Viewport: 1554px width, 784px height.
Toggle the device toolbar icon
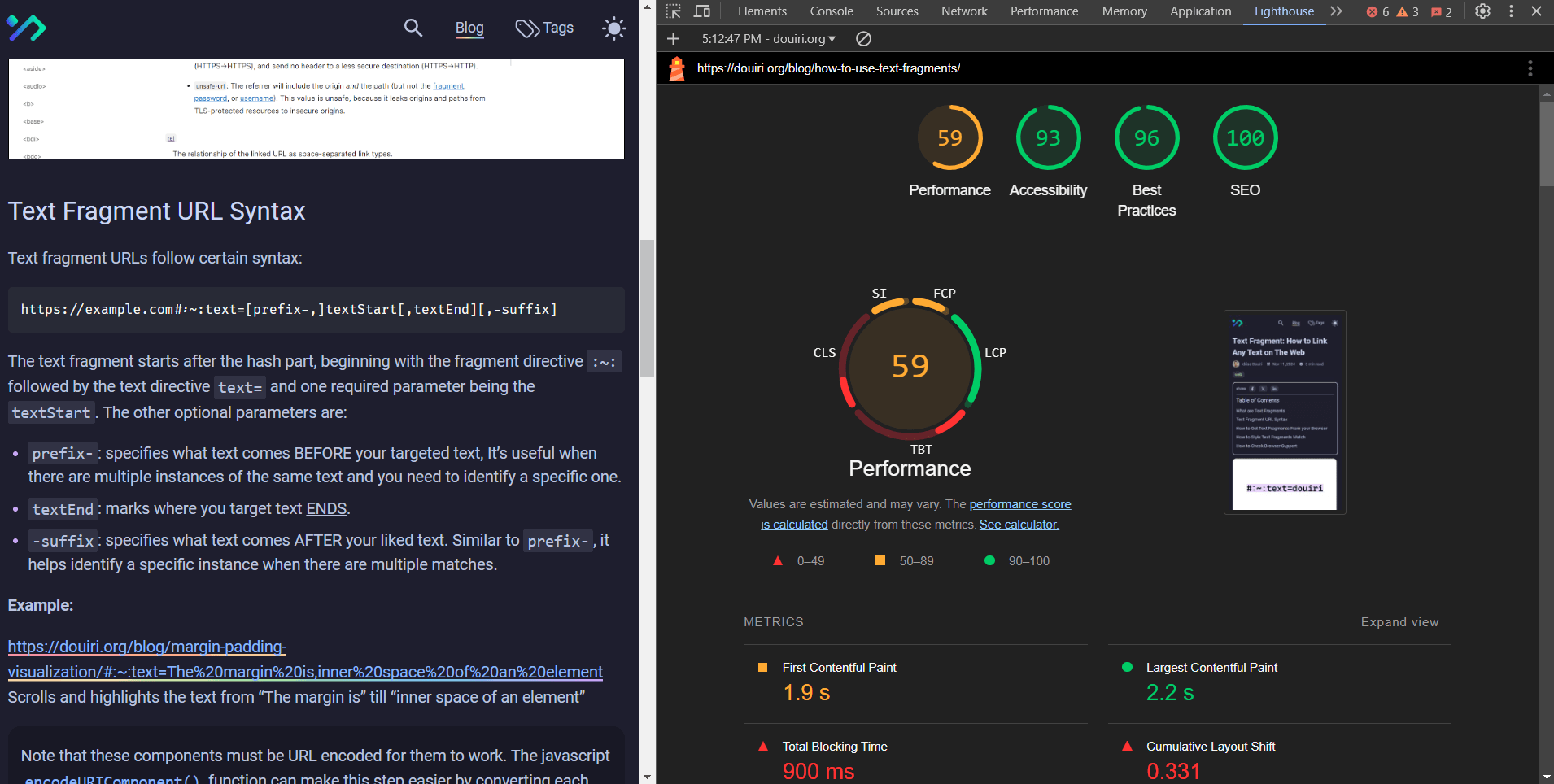coord(702,11)
